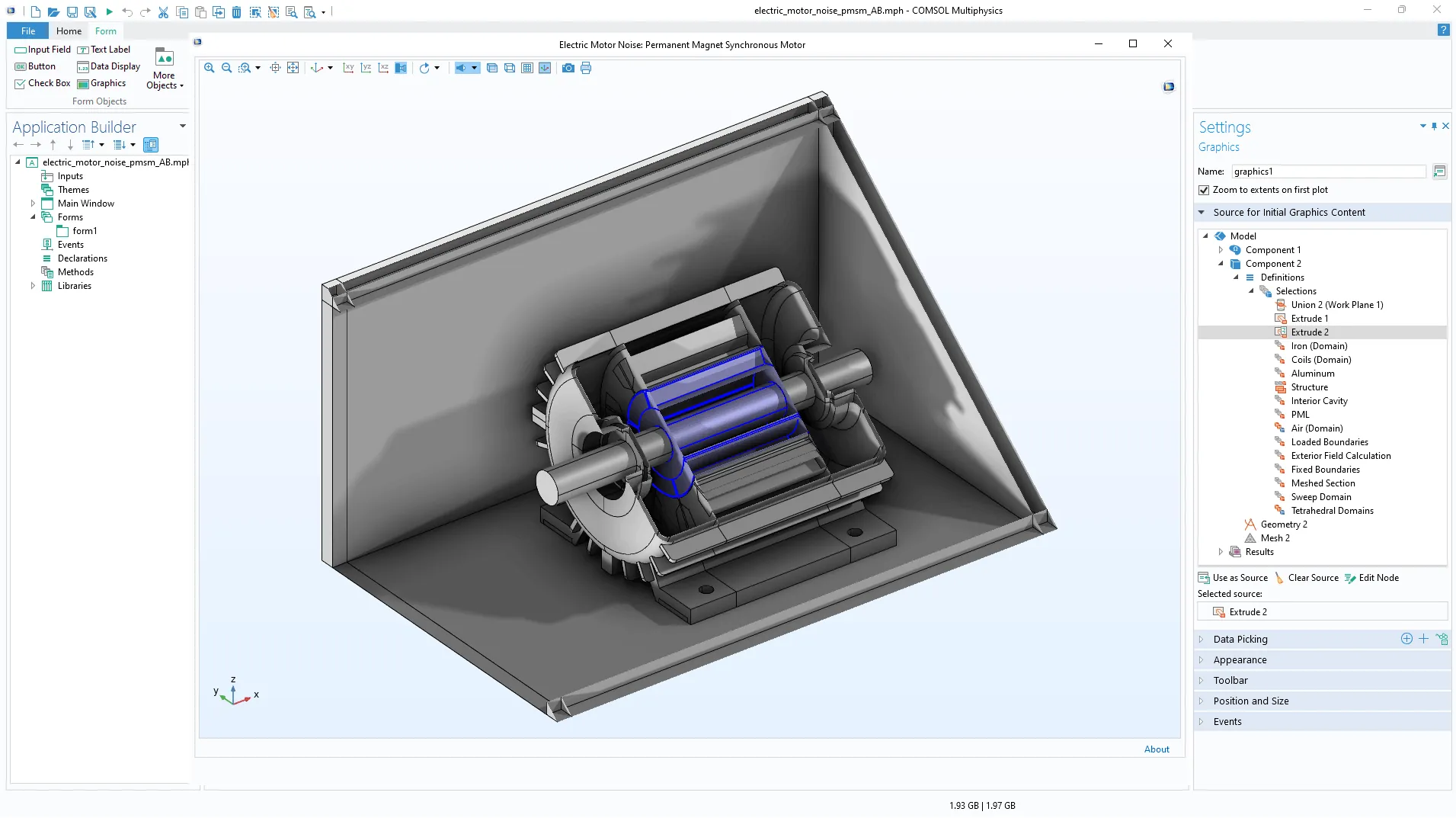
Task: Open the About link
Action: click(1156, 749)
